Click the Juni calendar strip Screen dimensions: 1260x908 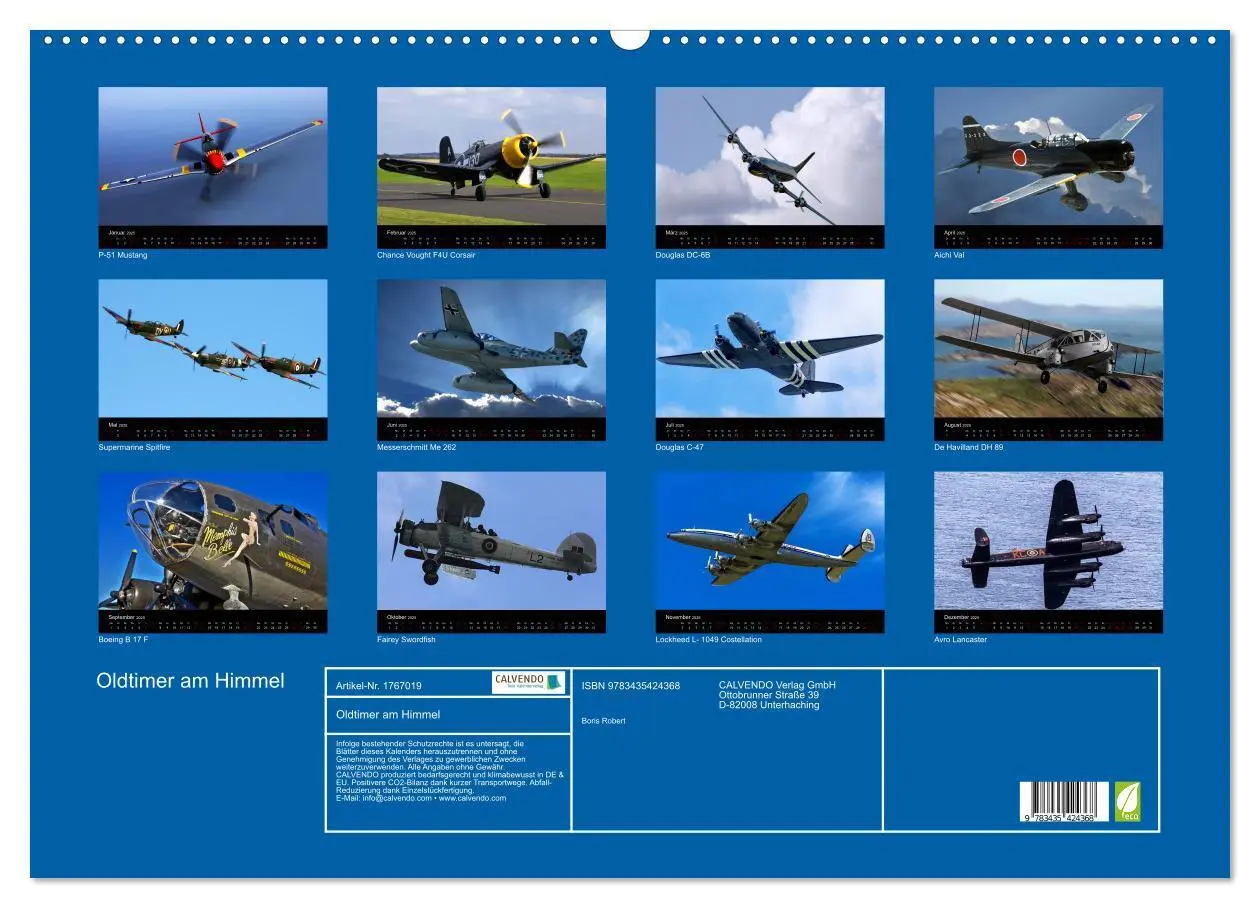[x=491, y=429]
